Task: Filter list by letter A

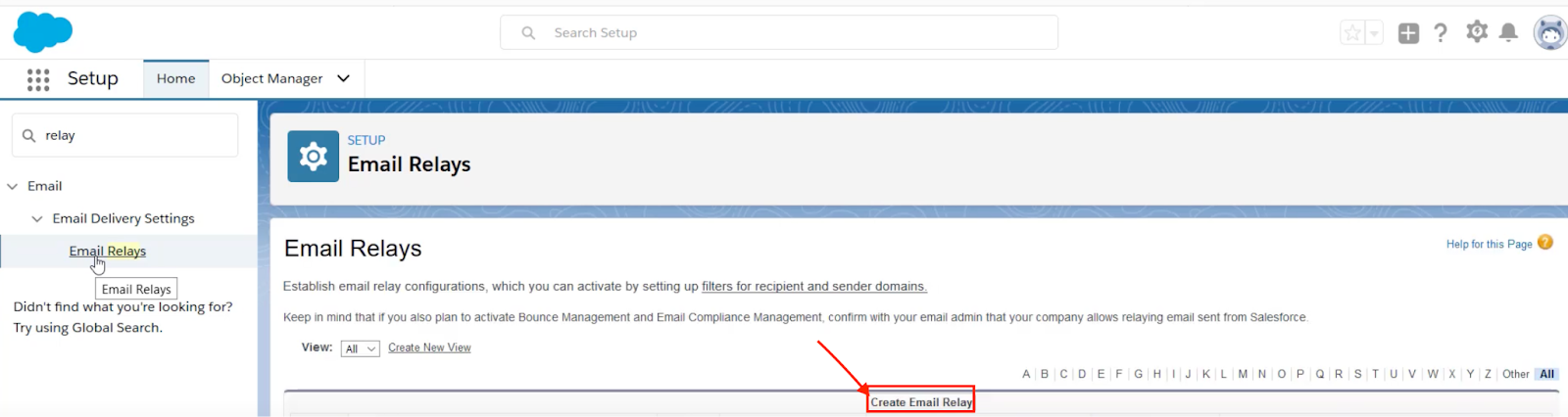Action: (x=1026, y=374)
